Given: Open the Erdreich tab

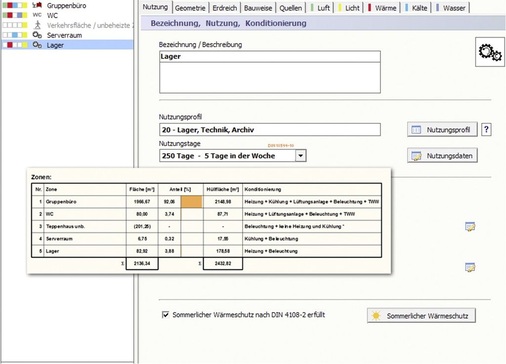Looking at the screenshot, I should (x=225, y=8).
